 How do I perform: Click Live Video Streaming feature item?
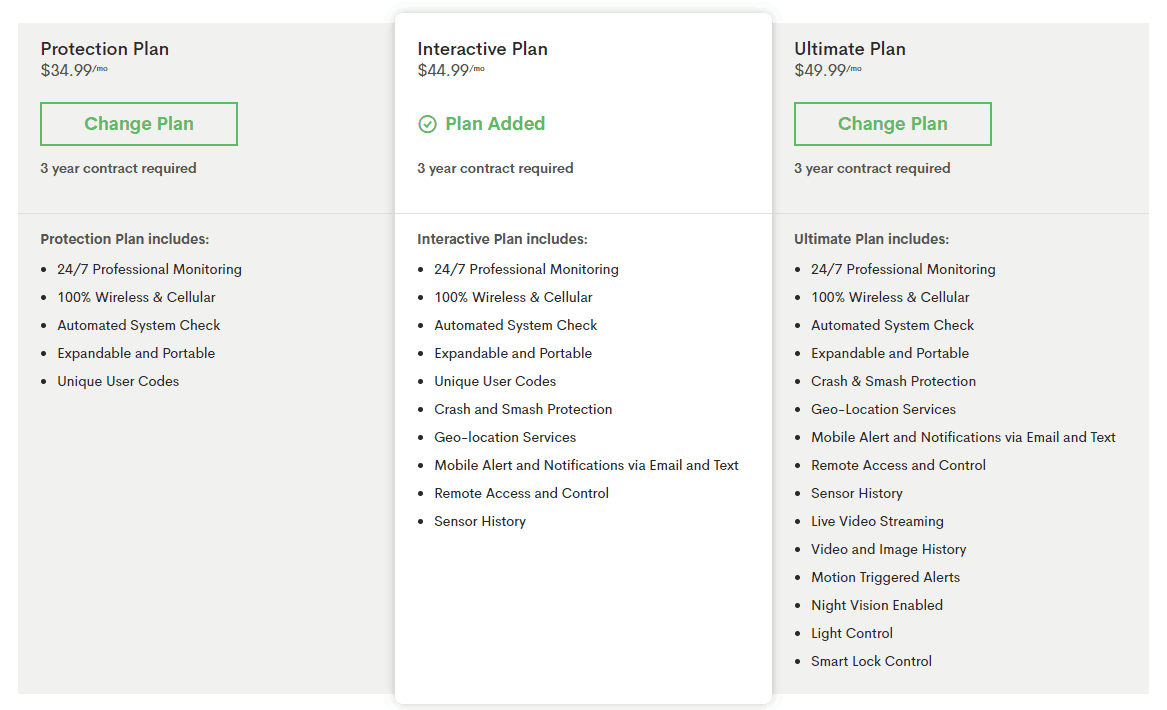(x=877, y=521)
